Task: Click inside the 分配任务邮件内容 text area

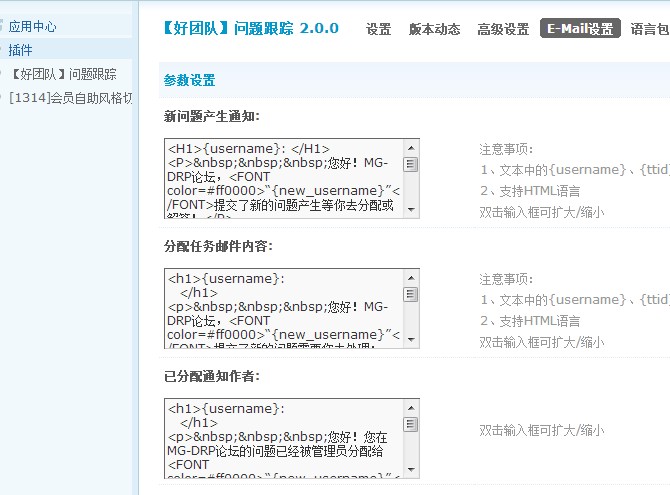Action: click(x=283, y=308)
